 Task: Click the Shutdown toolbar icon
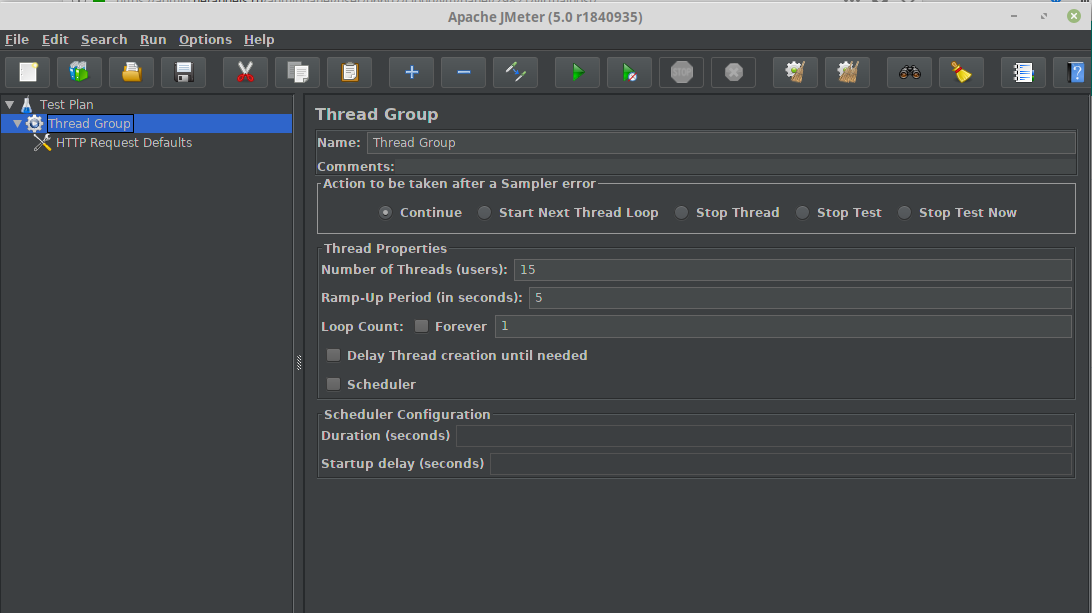(x=733, y=72)
